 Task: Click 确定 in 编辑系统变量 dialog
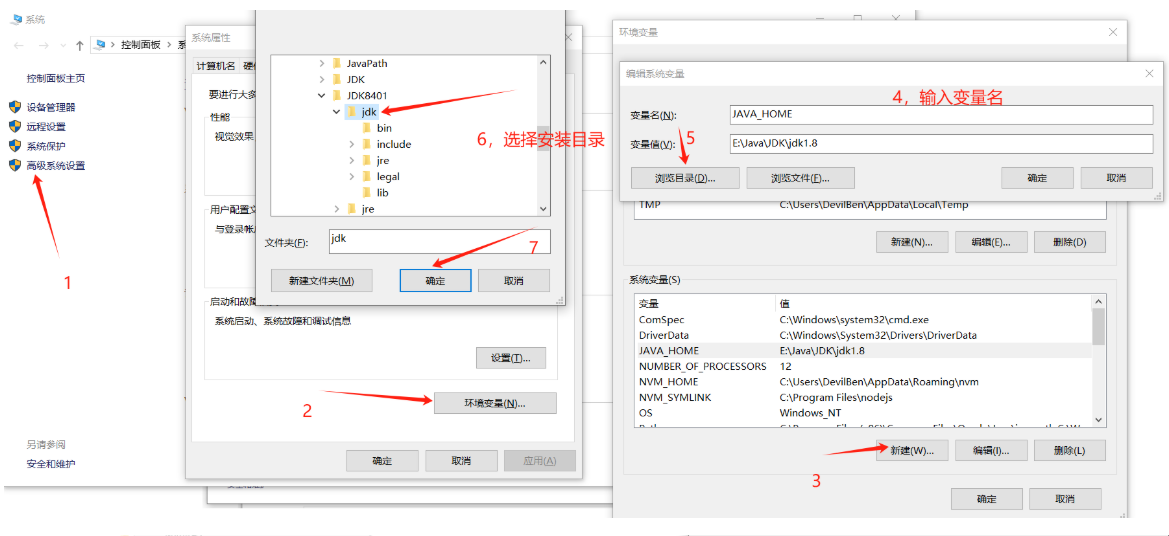tap(1037, 178)
